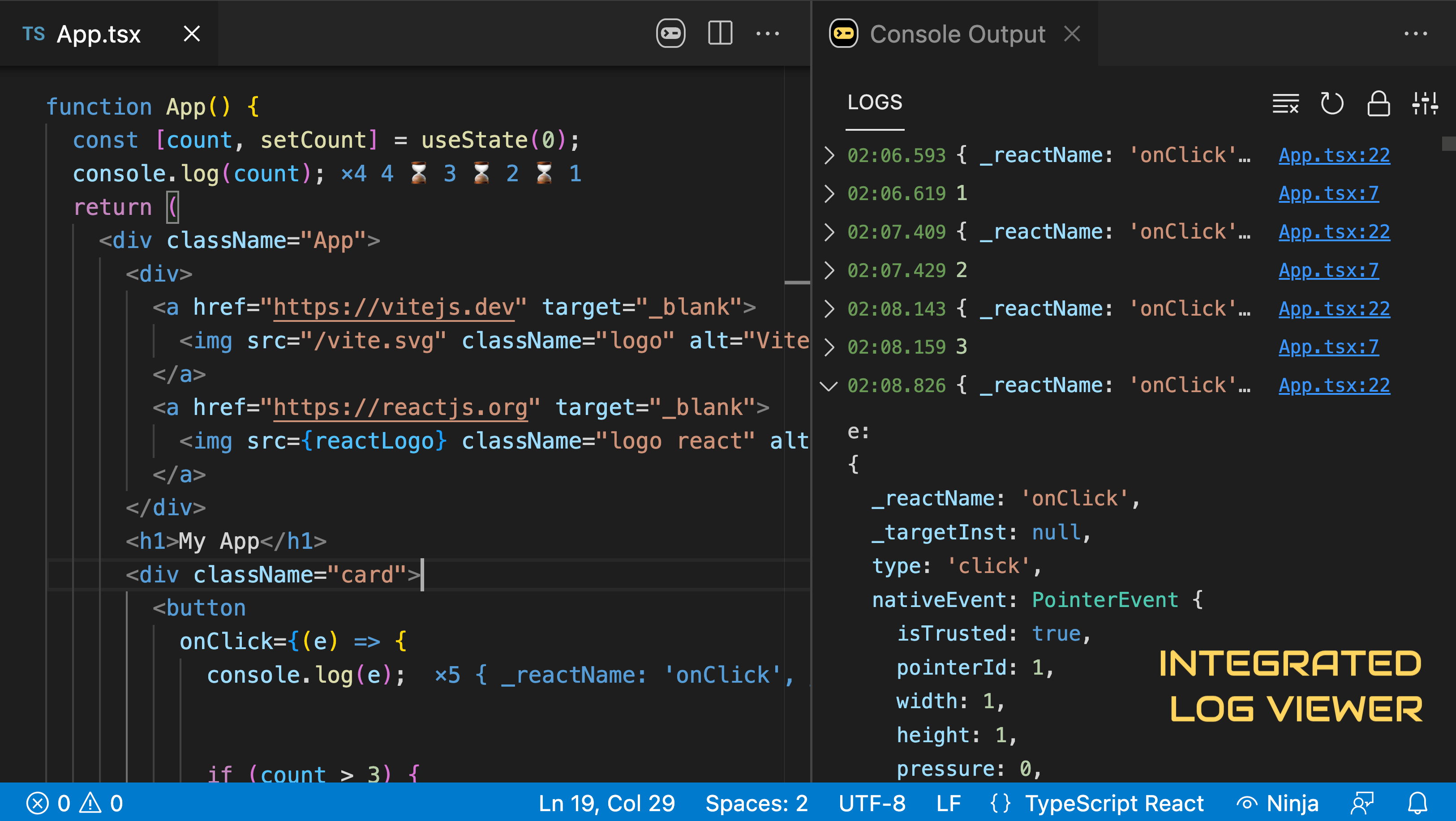This screenshot has height=821, width=1456.
Task: Open App.tsx:22 link for 02:08.143 log
Action: point(1334,308)
